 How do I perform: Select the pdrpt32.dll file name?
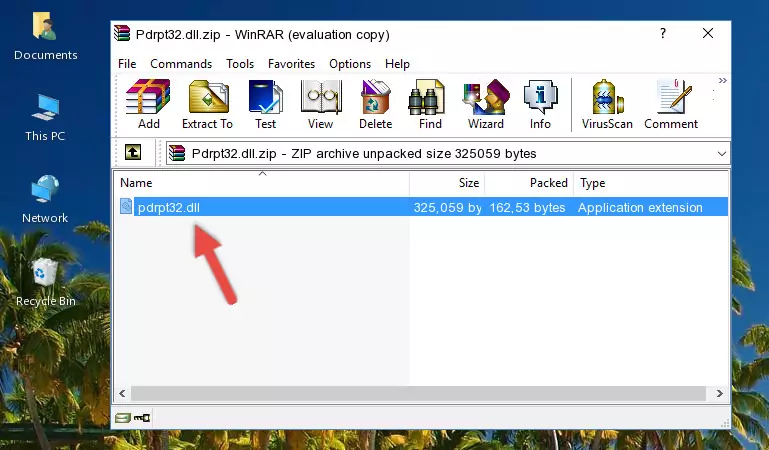tap(169, 207)
